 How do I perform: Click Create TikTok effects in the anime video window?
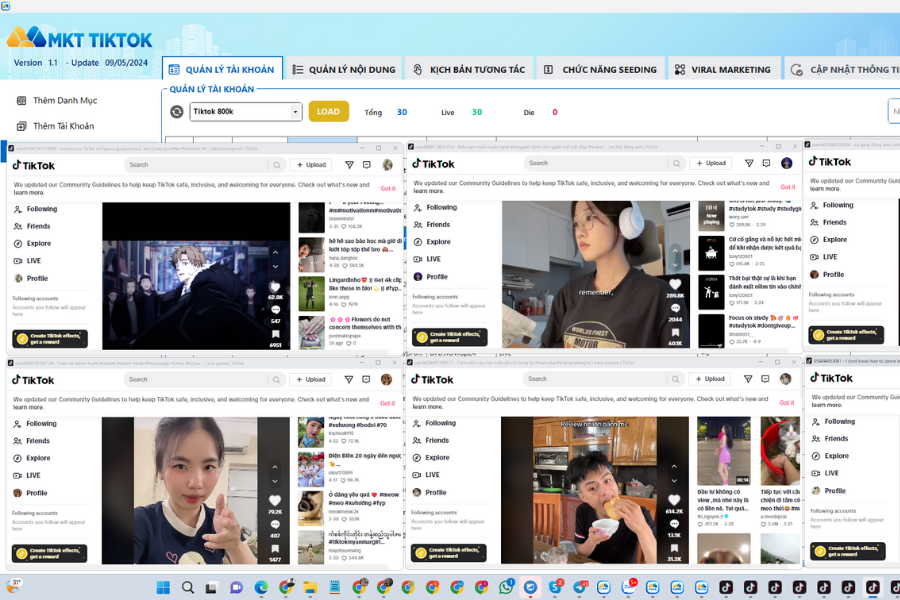(50, 339)
